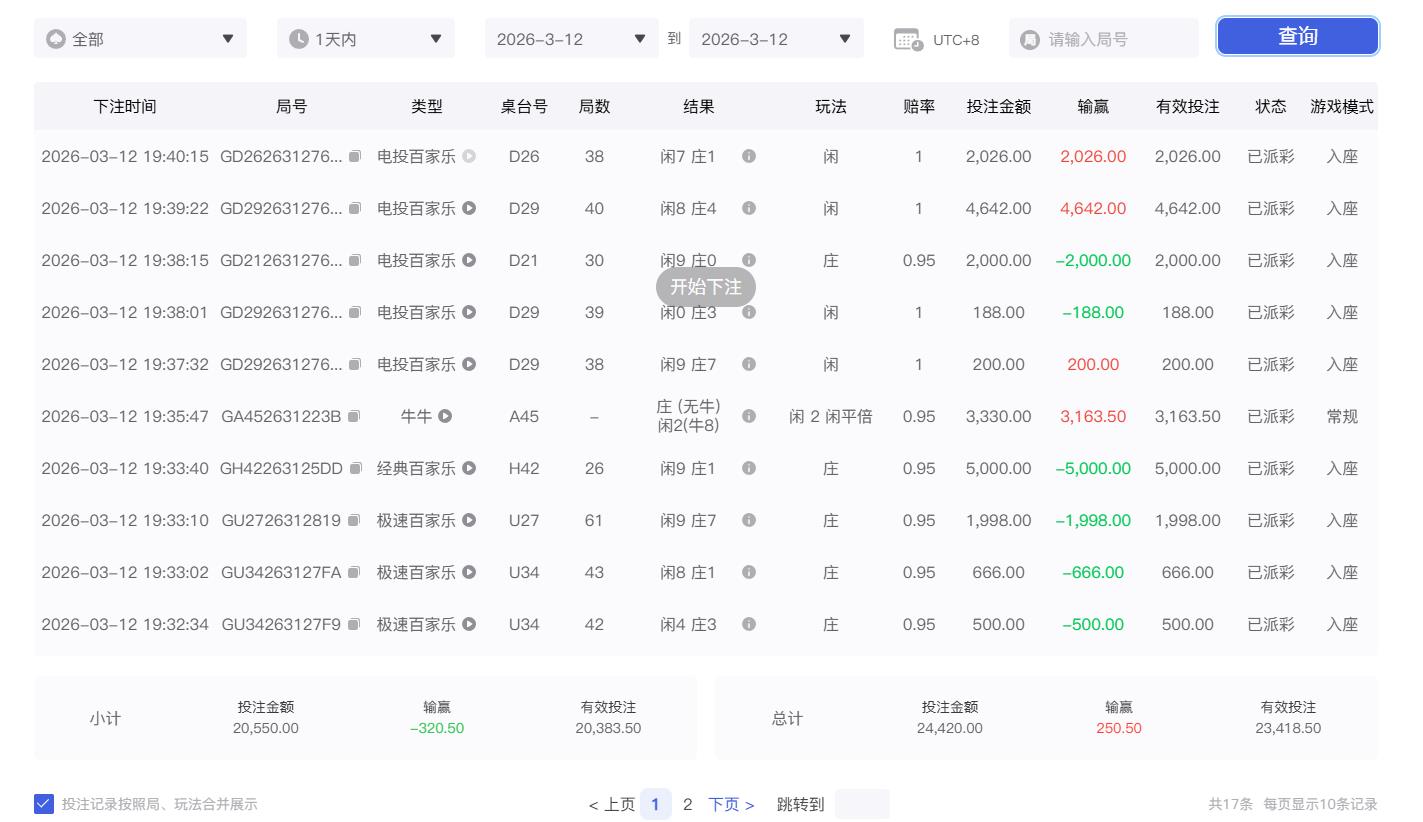Click the search icon in the 局号 field
This screenshot has height=822, width=1423.
1030,38
